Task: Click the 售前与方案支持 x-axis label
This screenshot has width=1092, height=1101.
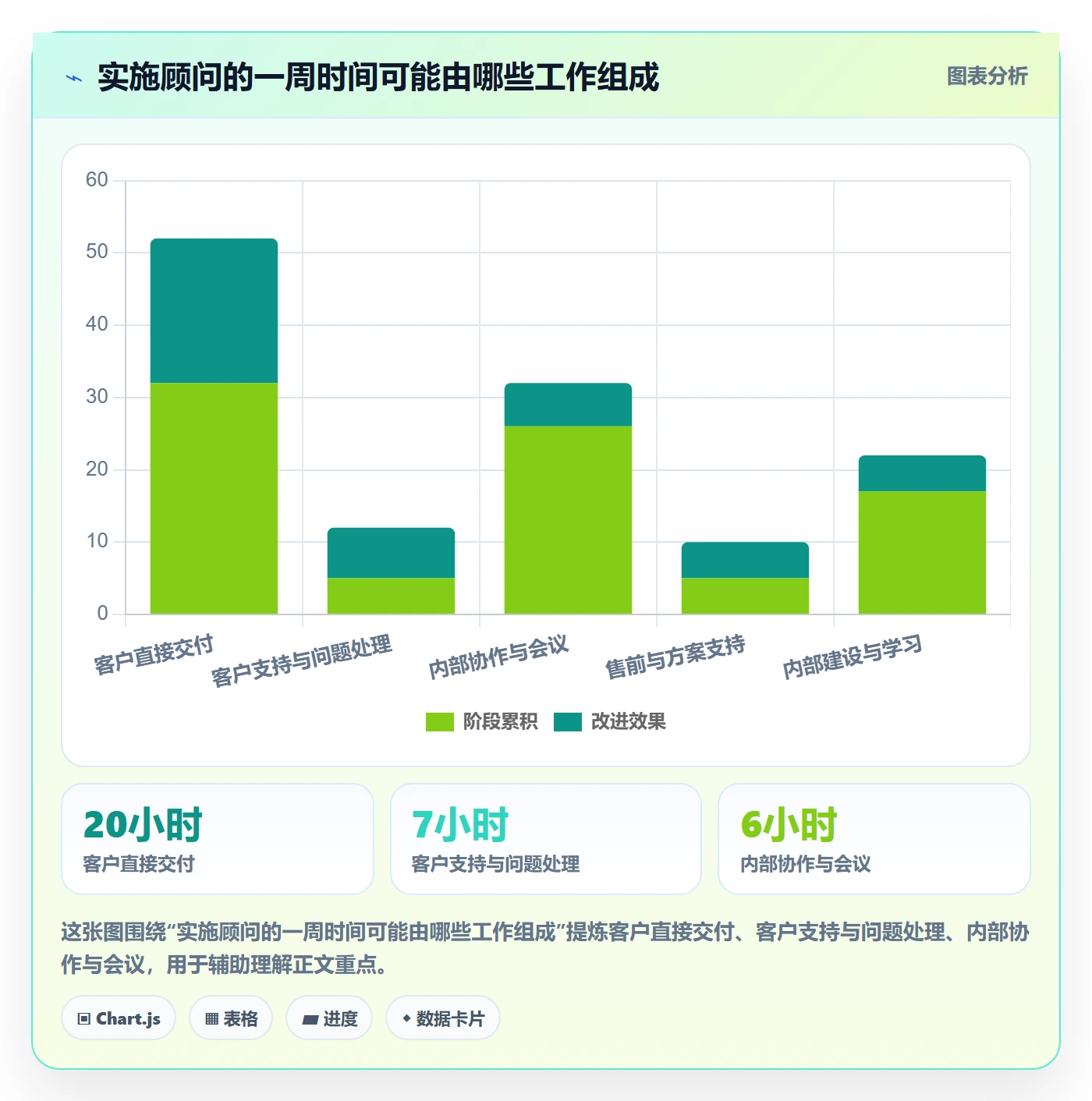Action: pyautogui.click(x=675, y=657)
